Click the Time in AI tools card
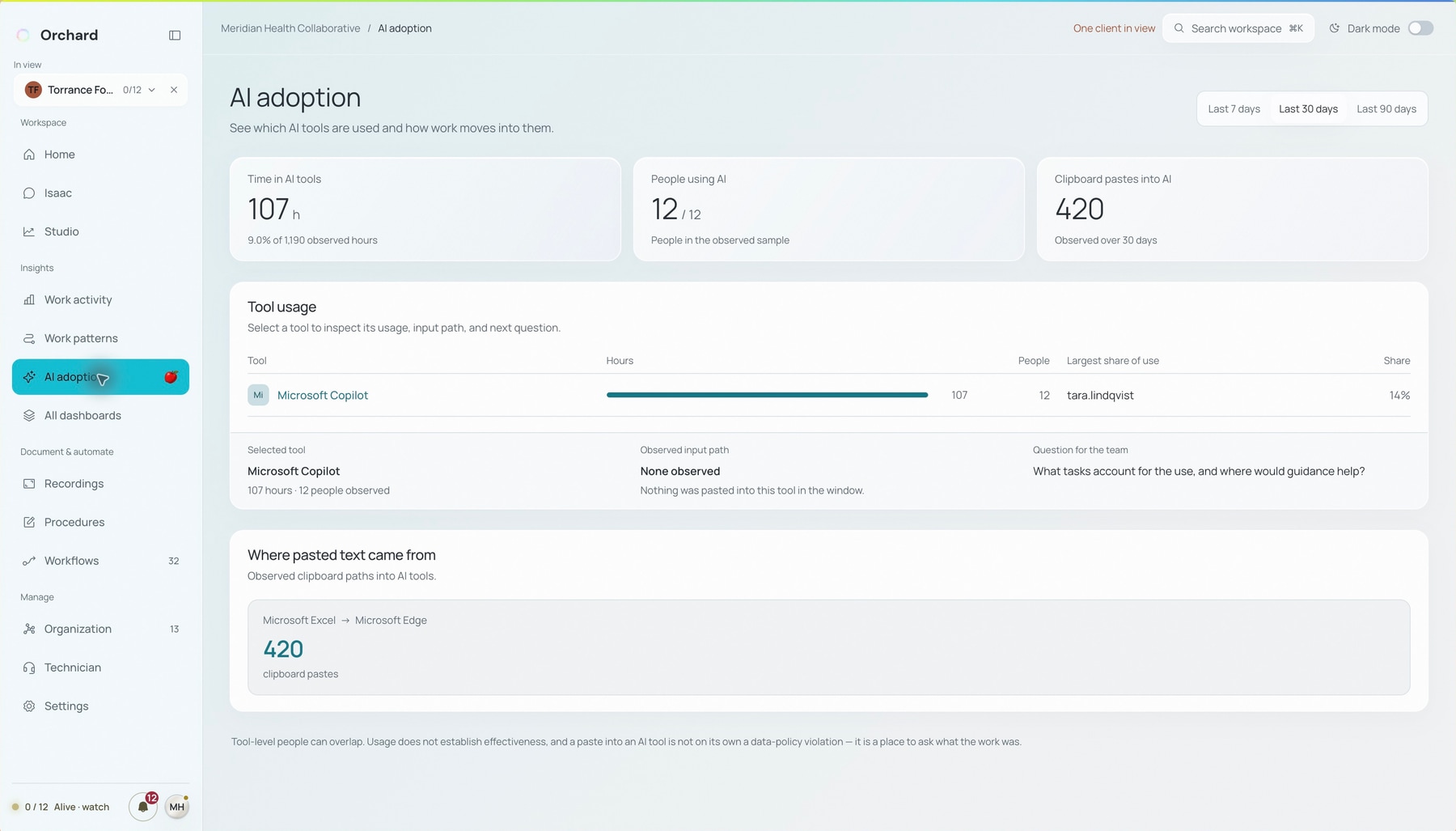The width and height of the screenshot is (1456, 831). pyautogui.click(x=425, y=210)
